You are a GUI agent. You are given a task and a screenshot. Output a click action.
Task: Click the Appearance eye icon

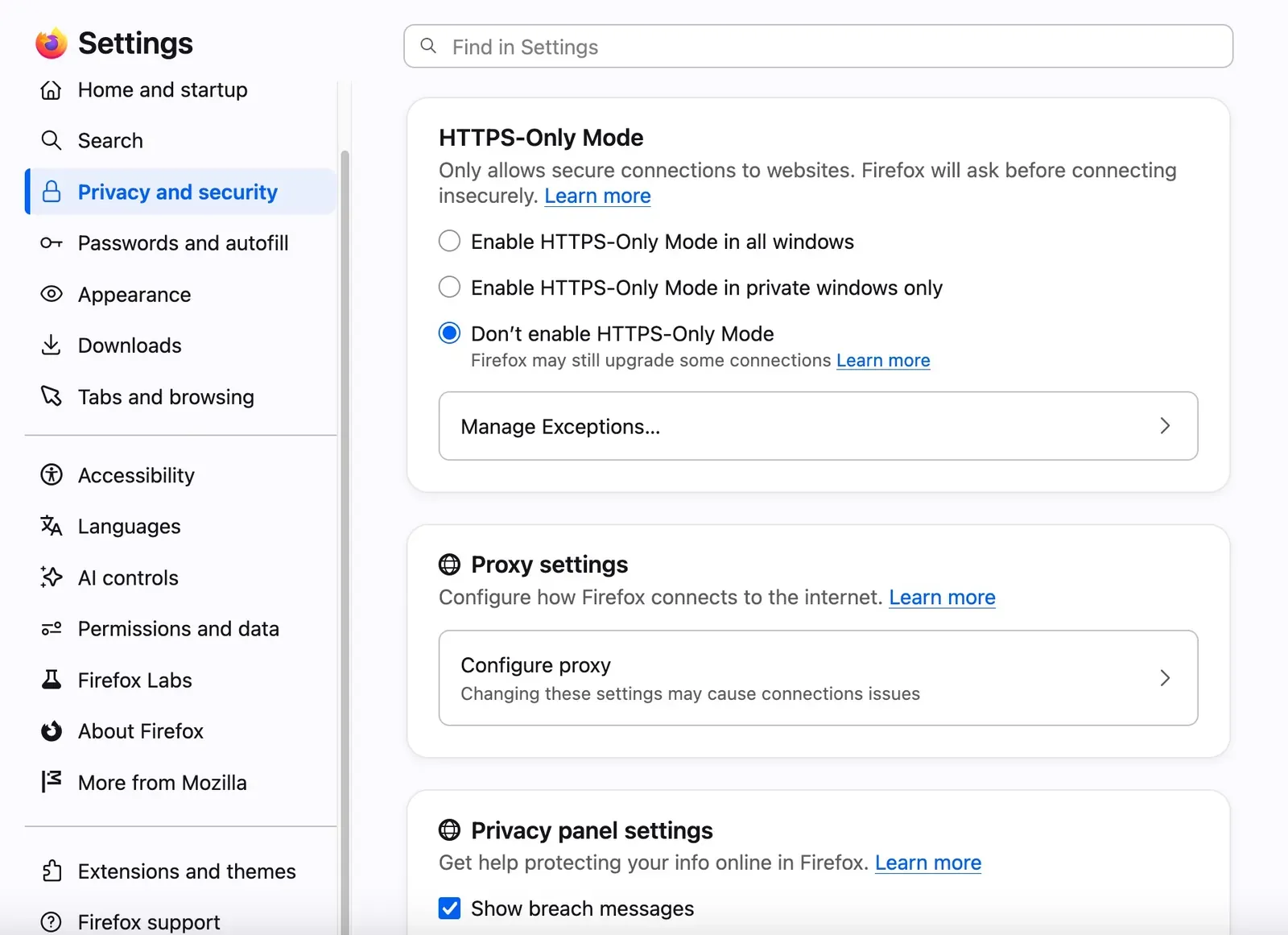pyautogui.click(x=51, y=295)
